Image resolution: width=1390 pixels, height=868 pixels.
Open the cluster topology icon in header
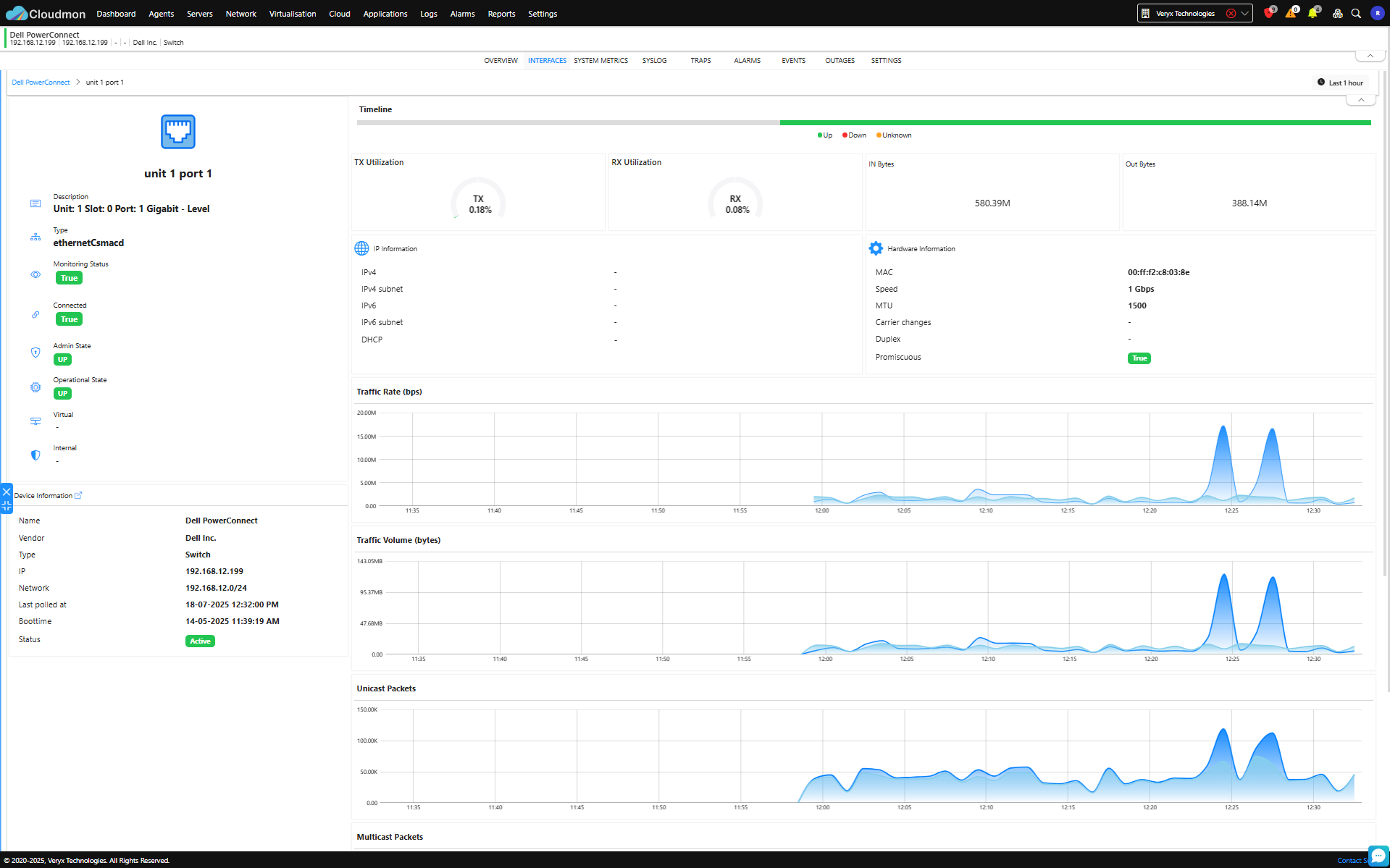click(1337, 14)
